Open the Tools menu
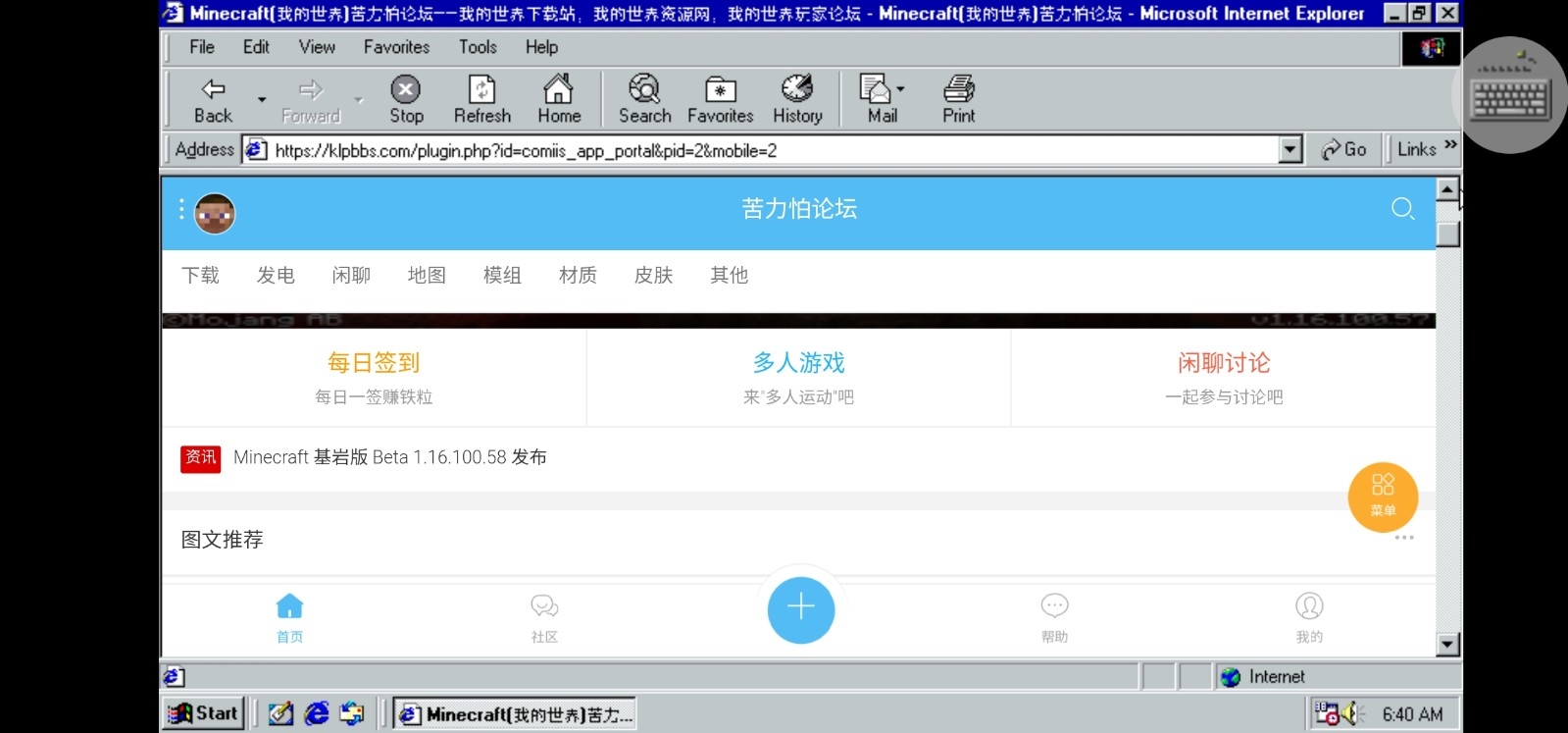The height and width of the screenshot is (733, 1568). (x=478, y=47)
